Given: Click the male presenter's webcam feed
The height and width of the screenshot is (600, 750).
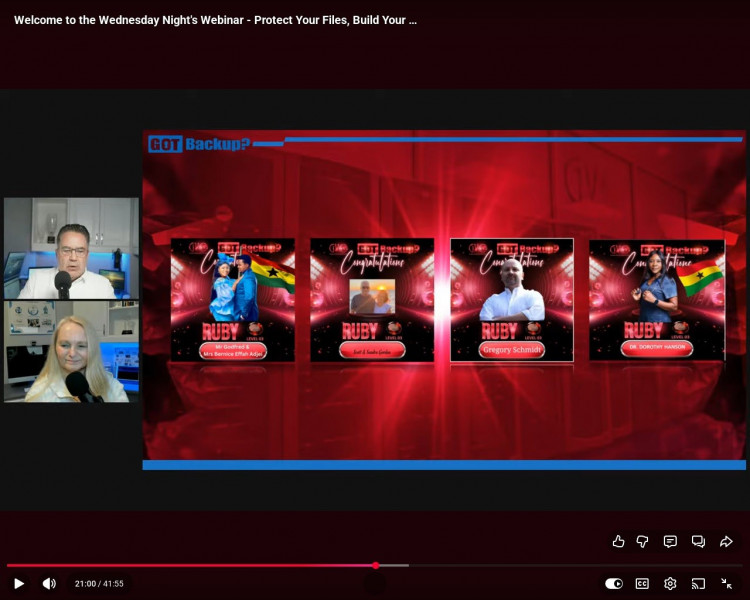Looking at the screenshot, I should pyautogui.click(x=71, y=248).
